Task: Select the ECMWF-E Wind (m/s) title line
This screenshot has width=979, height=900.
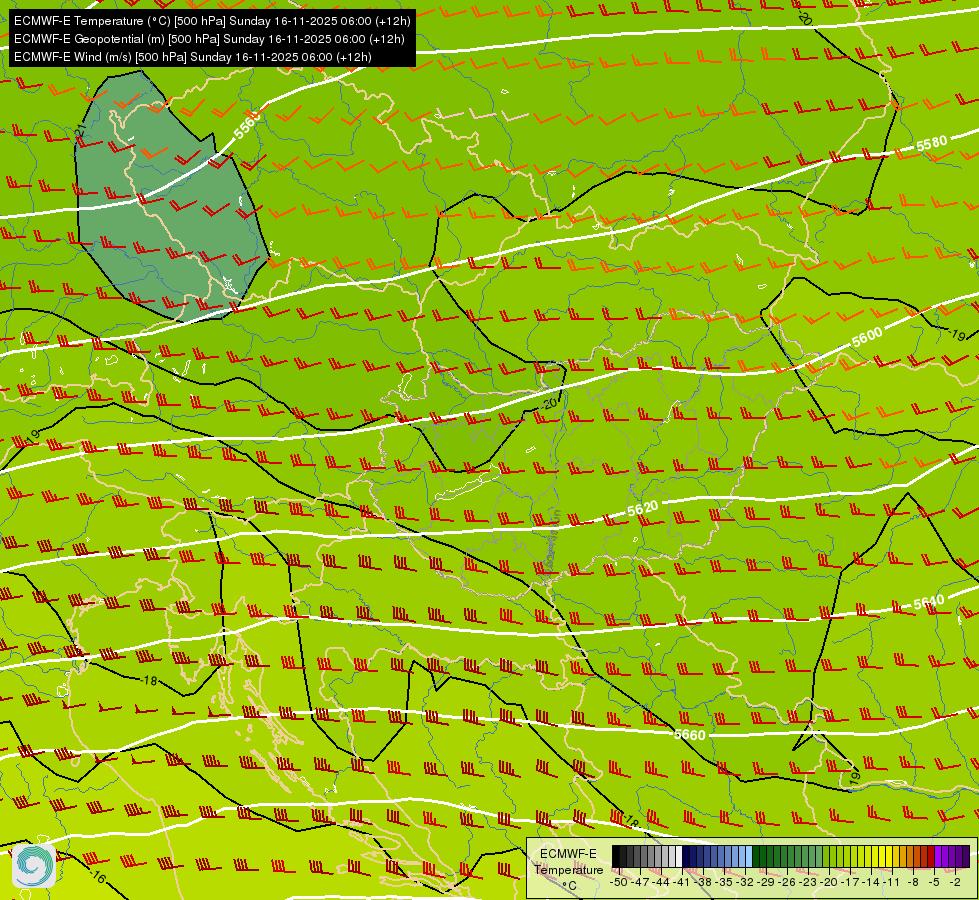Action: pos(193,57)
